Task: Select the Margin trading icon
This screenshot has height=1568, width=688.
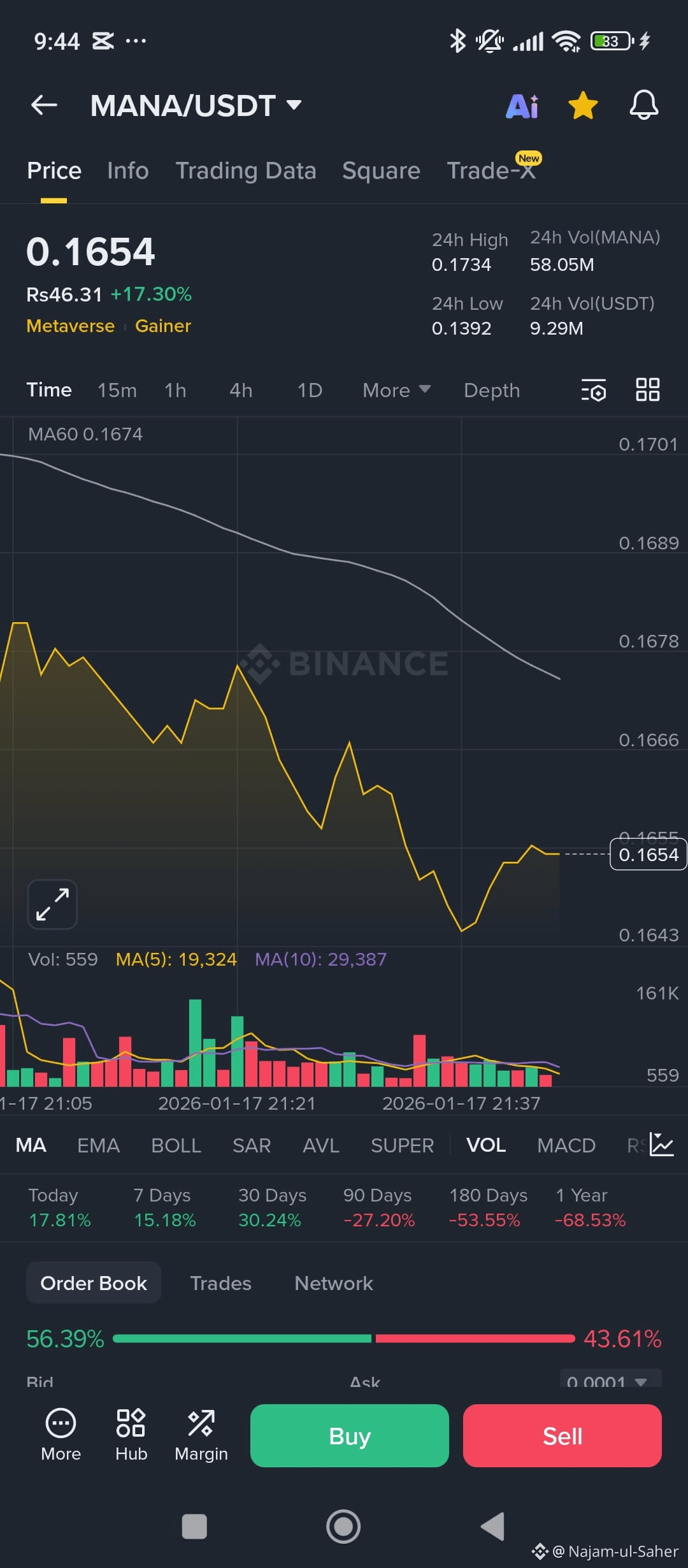Action: click(x=200, y=1435)
